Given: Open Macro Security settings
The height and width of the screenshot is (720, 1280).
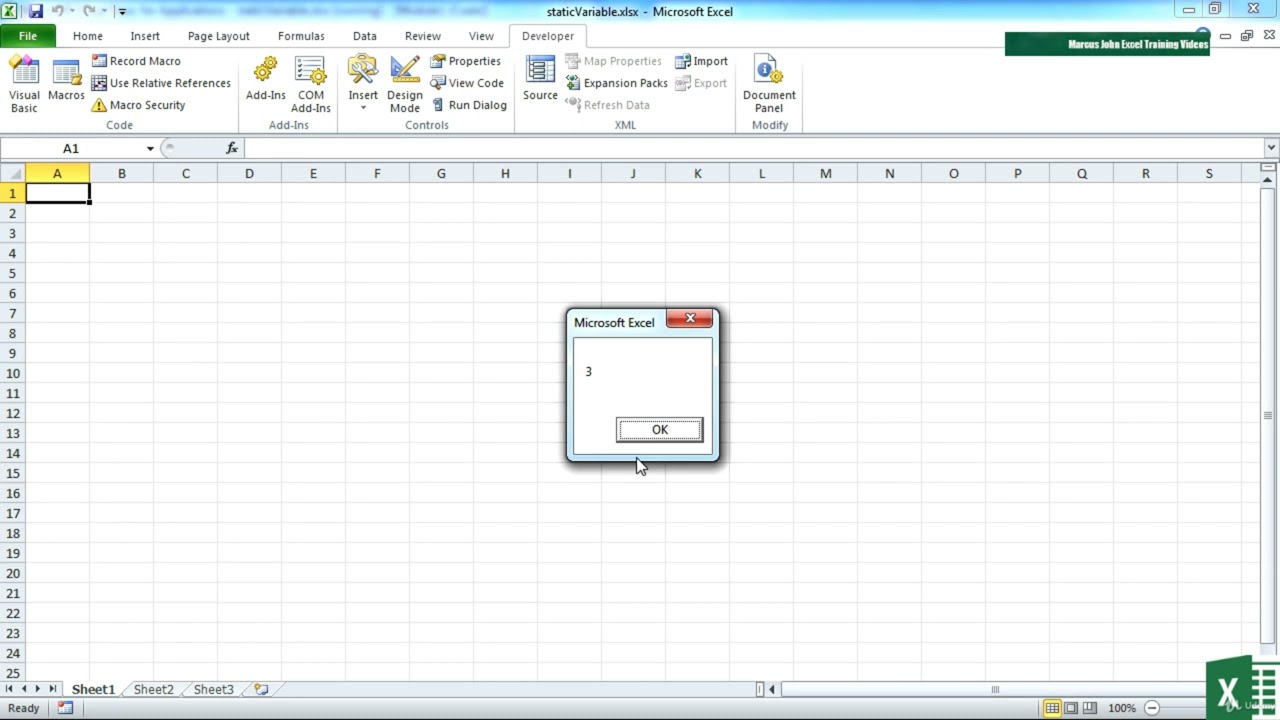Looking at the screenshot, I should coord(138,105).
